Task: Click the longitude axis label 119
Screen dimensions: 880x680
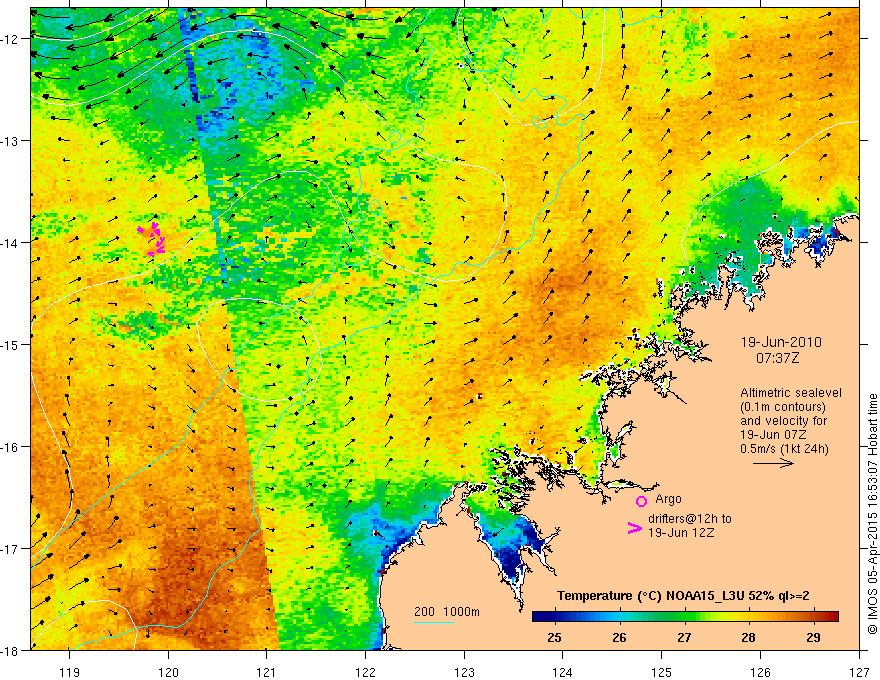Action: pos(70,672)
